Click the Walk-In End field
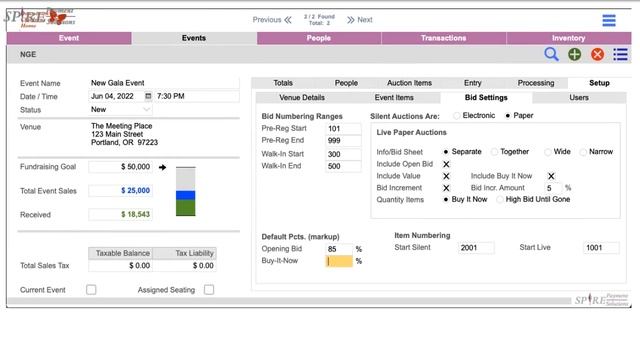The height and width of the screenshot is (360, 640). [x=343, y=166]
